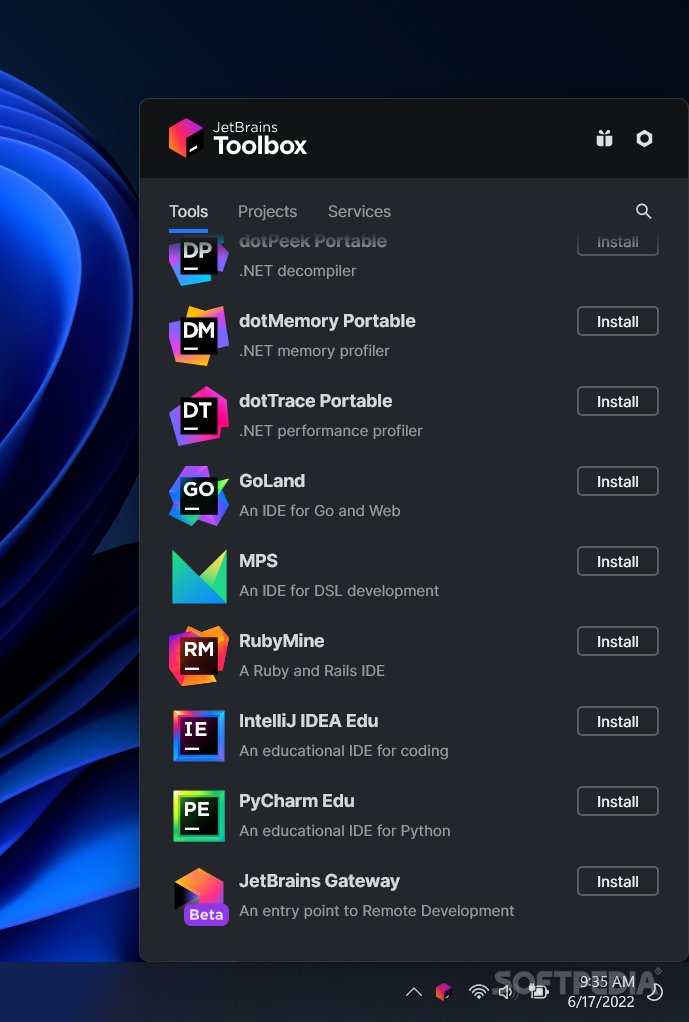Click the GoLand GO icon
The image size is (689, 1022).
pos(199,496)
